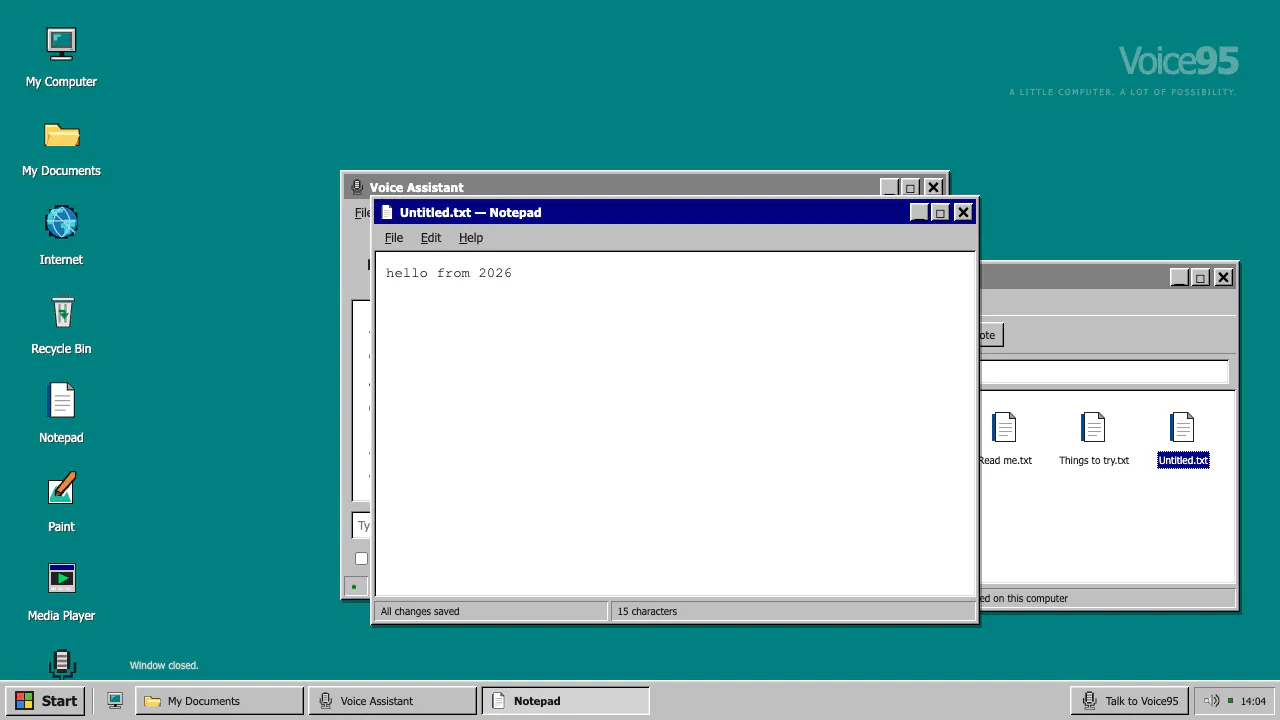
Task: Switch to Voice Assistant taskbar button
Action: [392, 701]
